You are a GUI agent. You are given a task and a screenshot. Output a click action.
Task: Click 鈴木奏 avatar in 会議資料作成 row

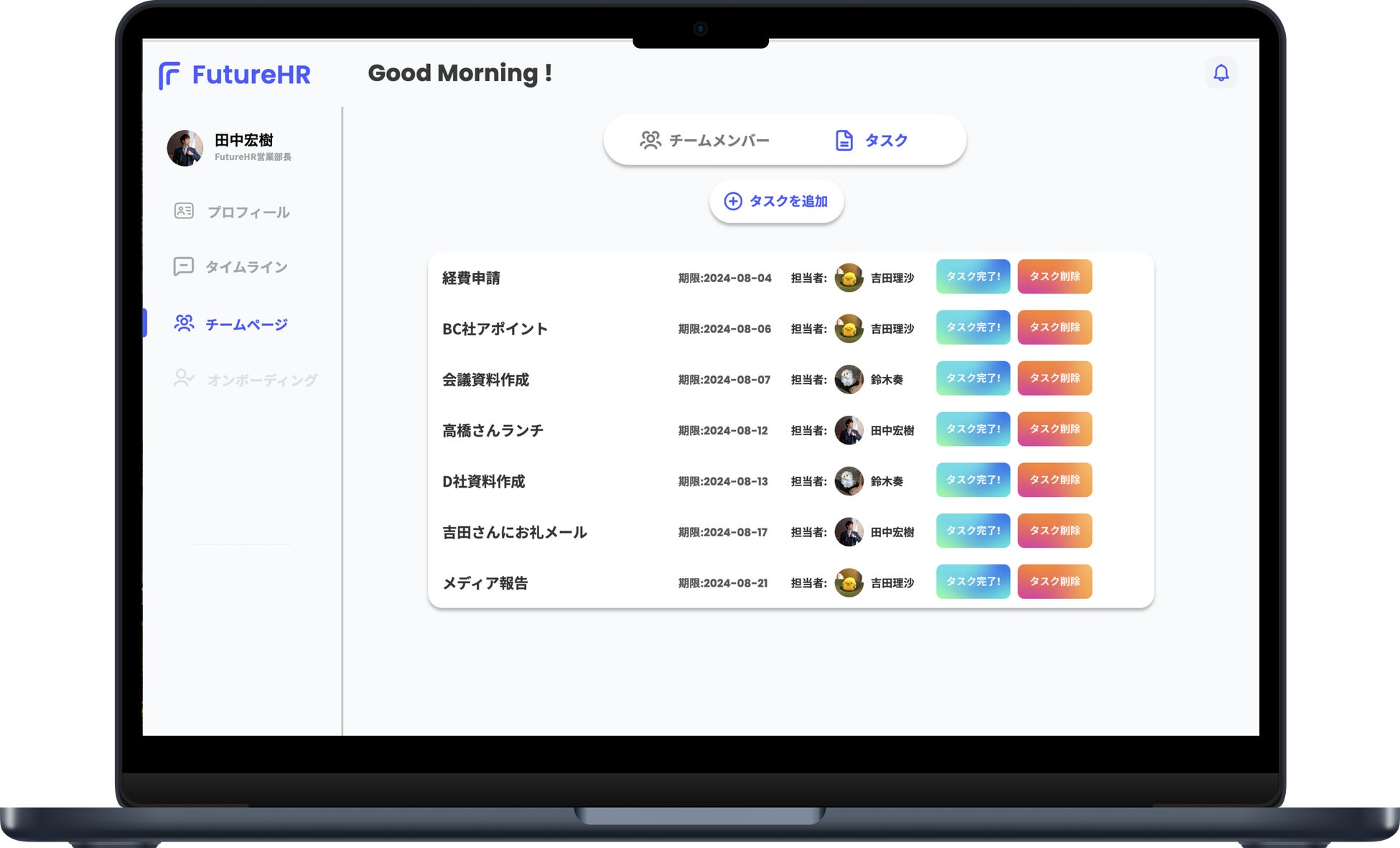(849, 379)
